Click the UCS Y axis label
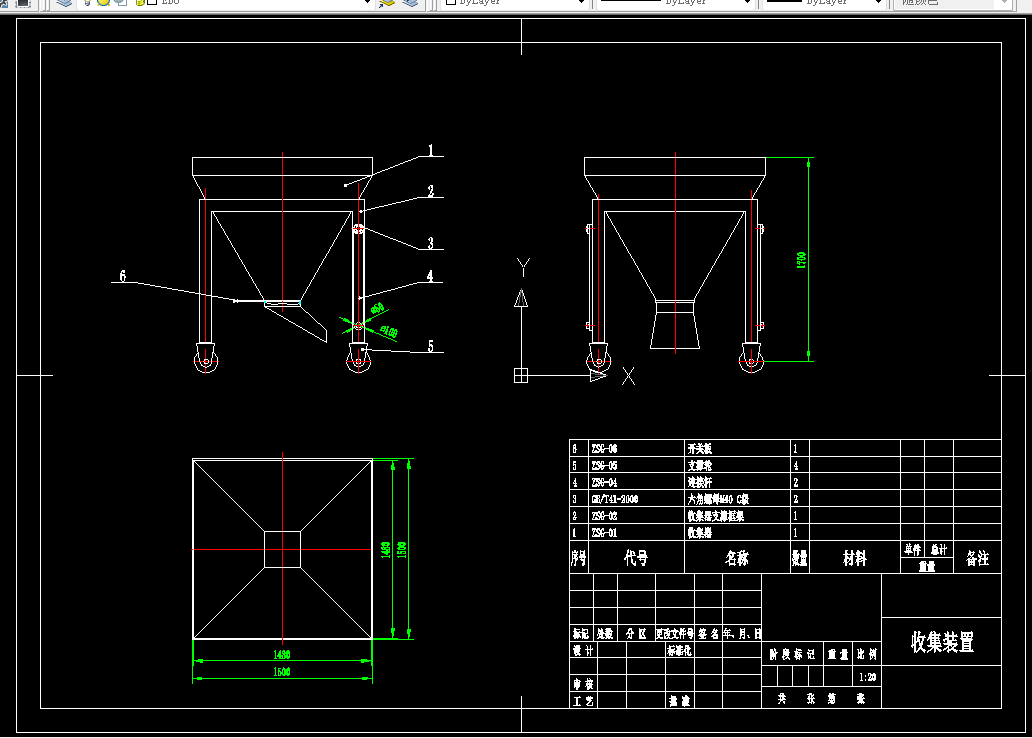The width and height of the screenshot is (1032, 738). tap(523, 267)
